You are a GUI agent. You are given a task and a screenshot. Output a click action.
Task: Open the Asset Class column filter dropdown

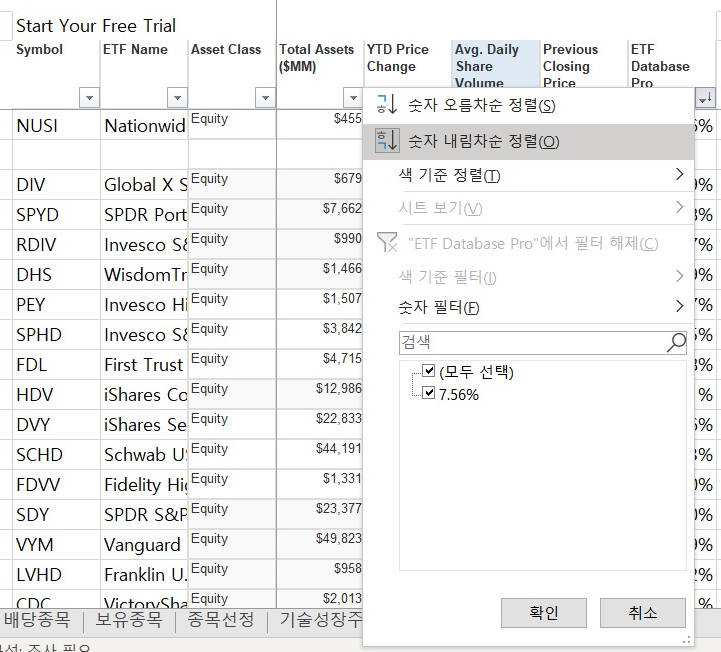coord(265,97)
